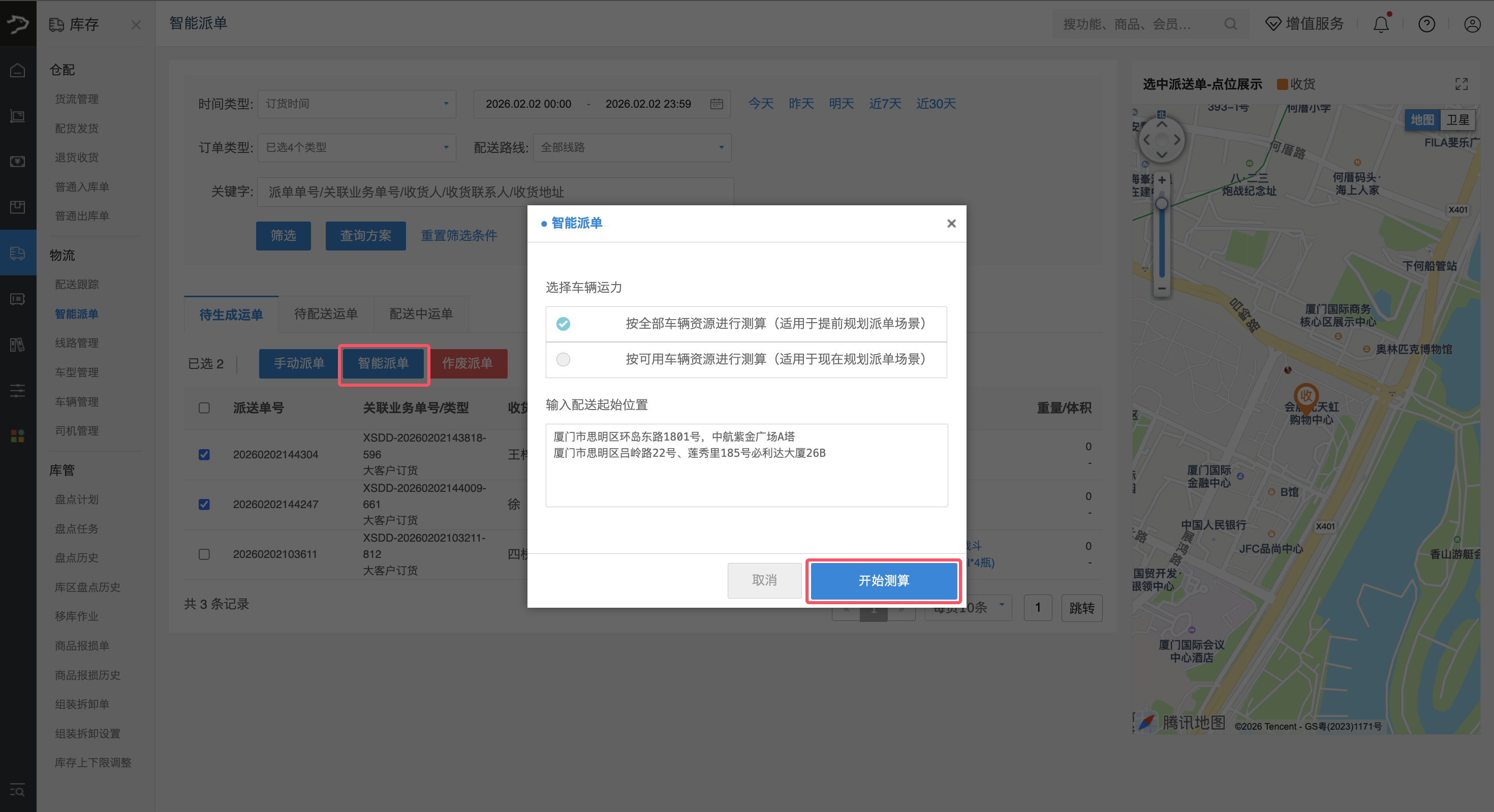Screen dimensions: 1494x812
Task: Expand the 订单类型 dropdown
Action: click(357, 147)
